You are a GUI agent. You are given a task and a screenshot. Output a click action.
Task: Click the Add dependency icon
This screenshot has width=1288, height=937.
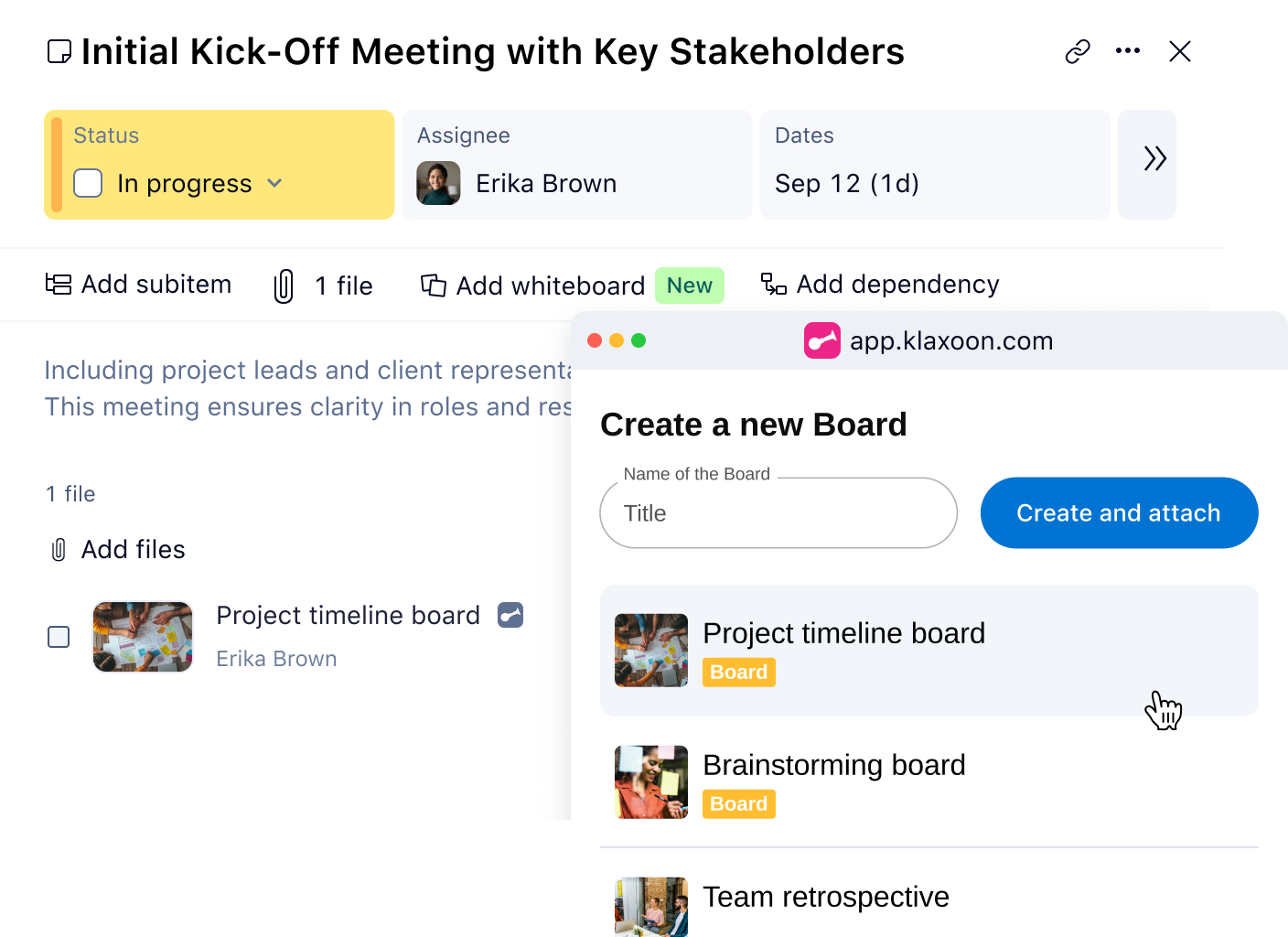(773, 285)
